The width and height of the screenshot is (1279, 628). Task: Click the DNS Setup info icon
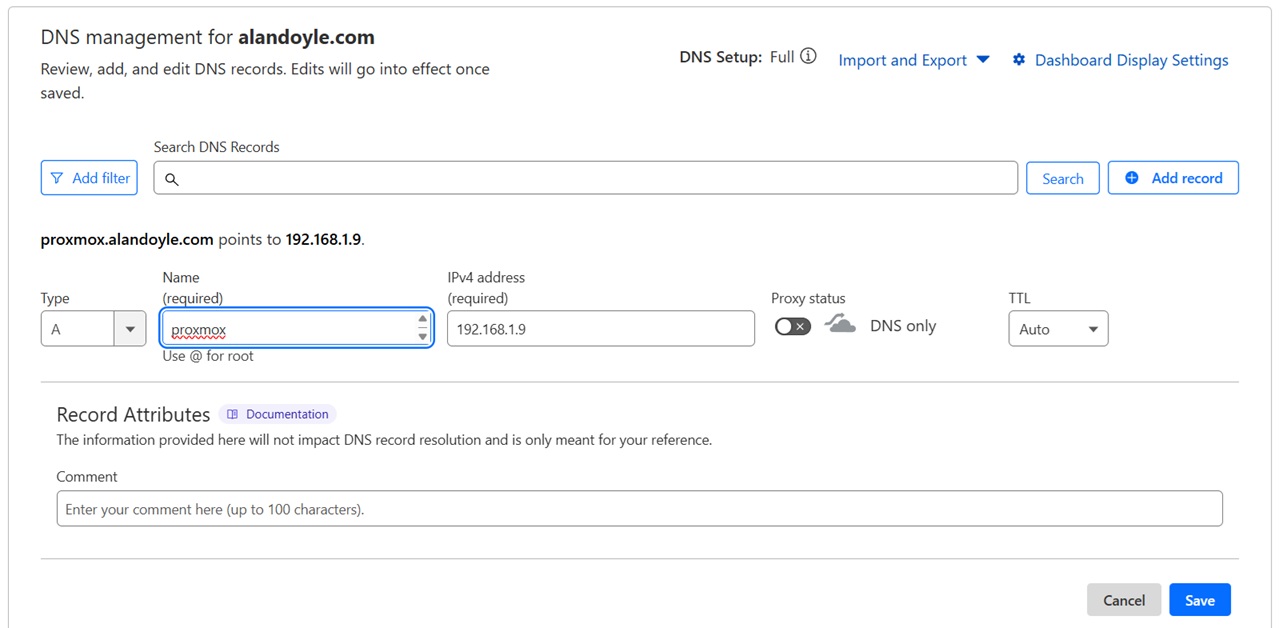pyautogui.click(x=808, y=57)
